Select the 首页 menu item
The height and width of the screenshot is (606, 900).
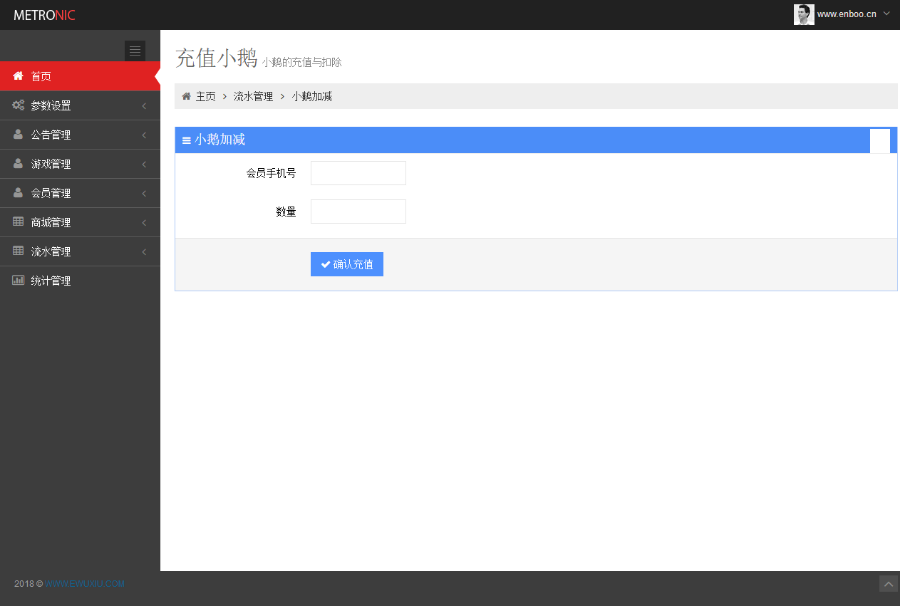(x=80, y=76)
